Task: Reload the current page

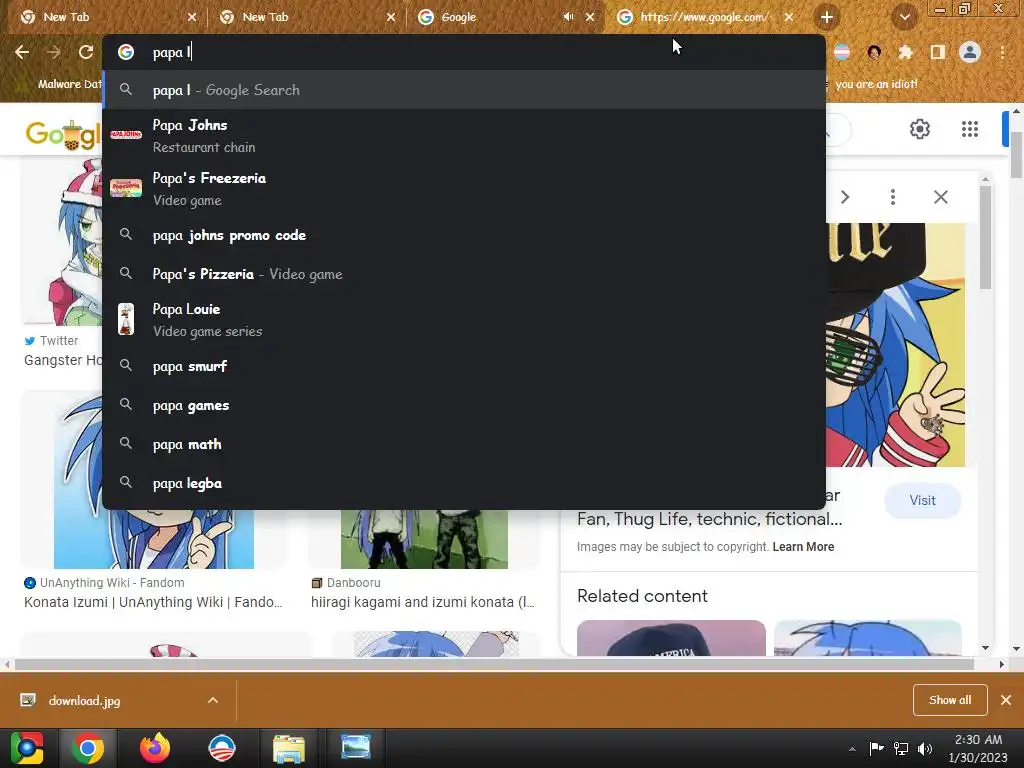Action: (86, 52)
